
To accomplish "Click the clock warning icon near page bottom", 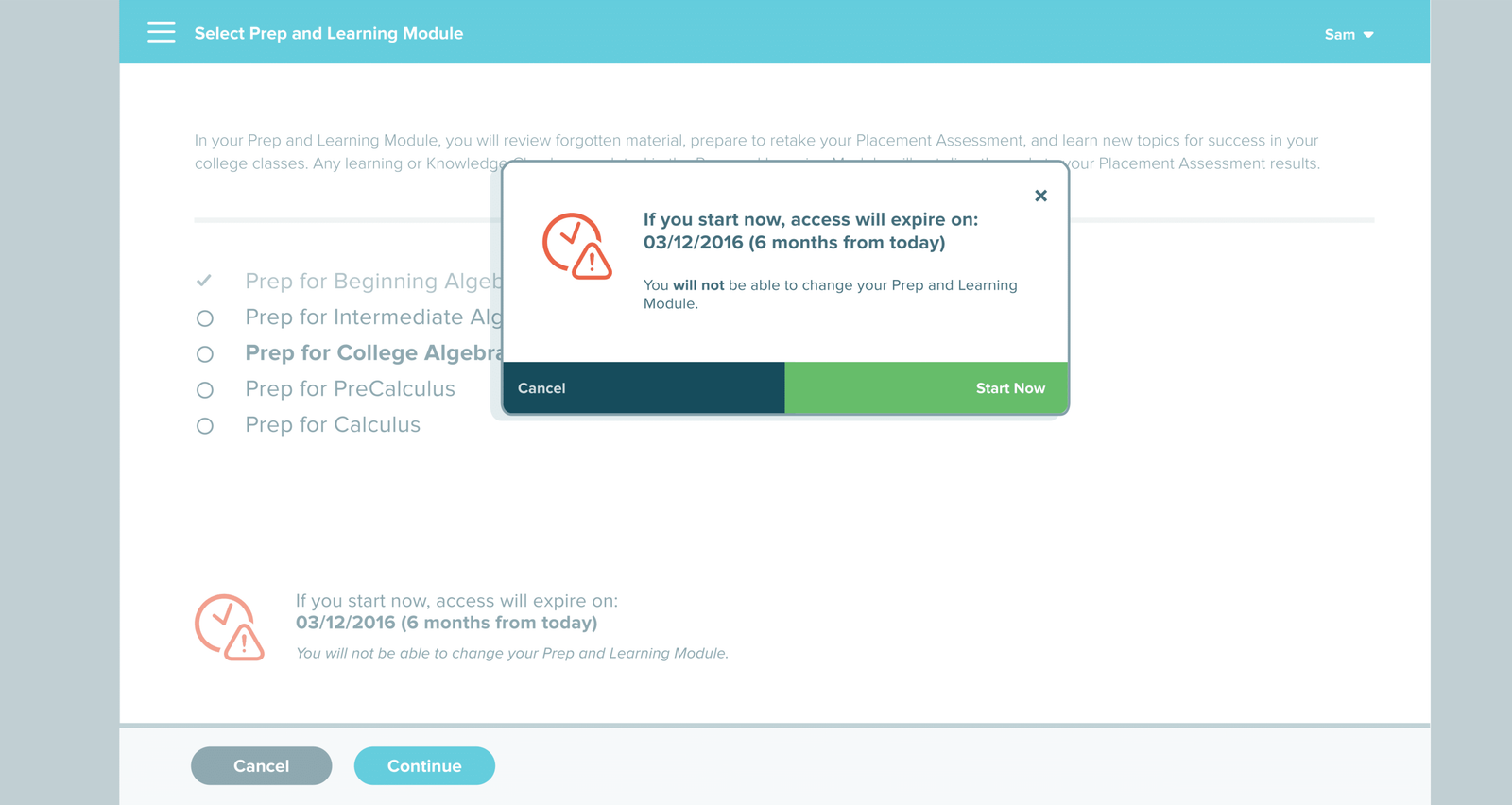I will coord(230,627).
